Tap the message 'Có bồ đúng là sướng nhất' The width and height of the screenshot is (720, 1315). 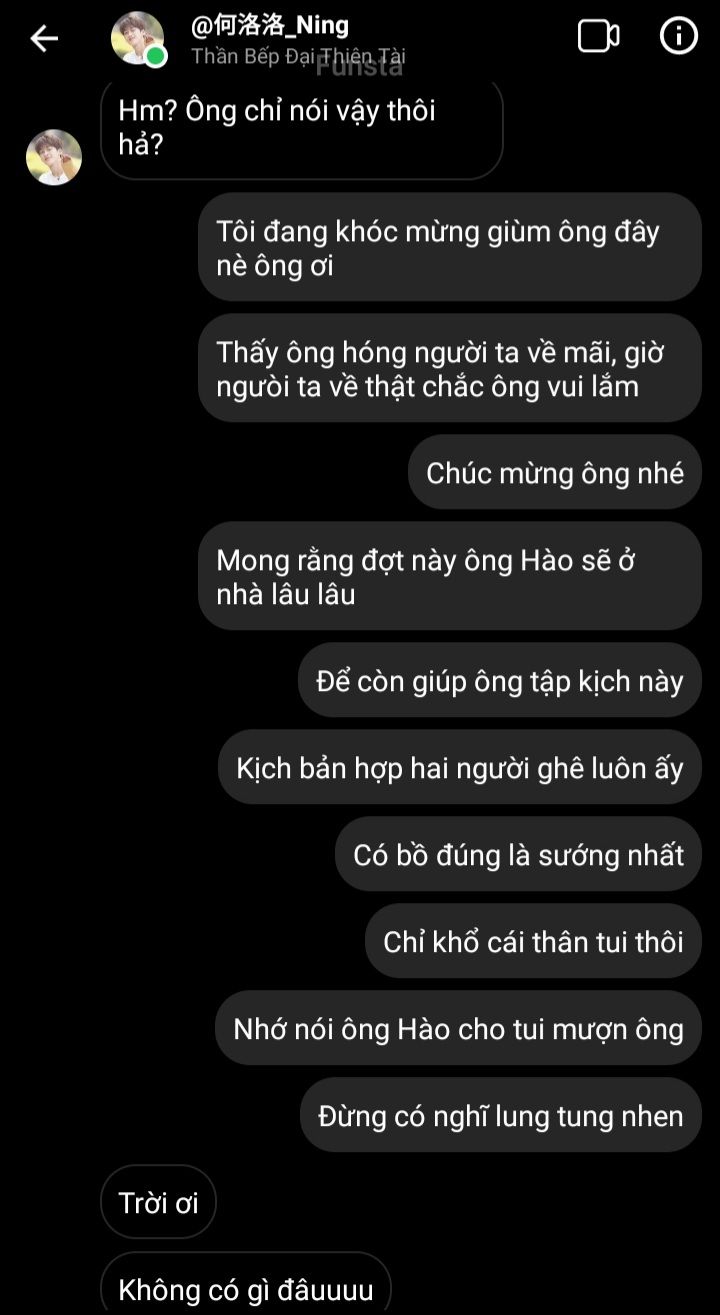(x=518, y=854)
